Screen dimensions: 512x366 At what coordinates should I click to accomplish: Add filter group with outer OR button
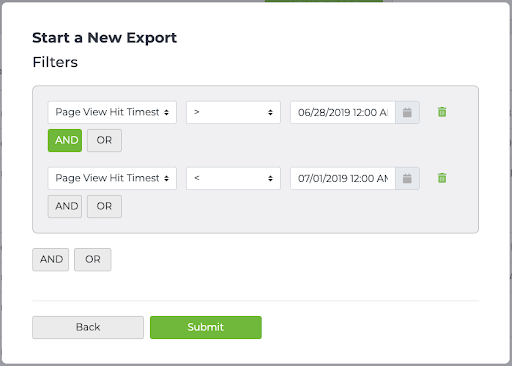pyautogui.click(x=93, y=259)
